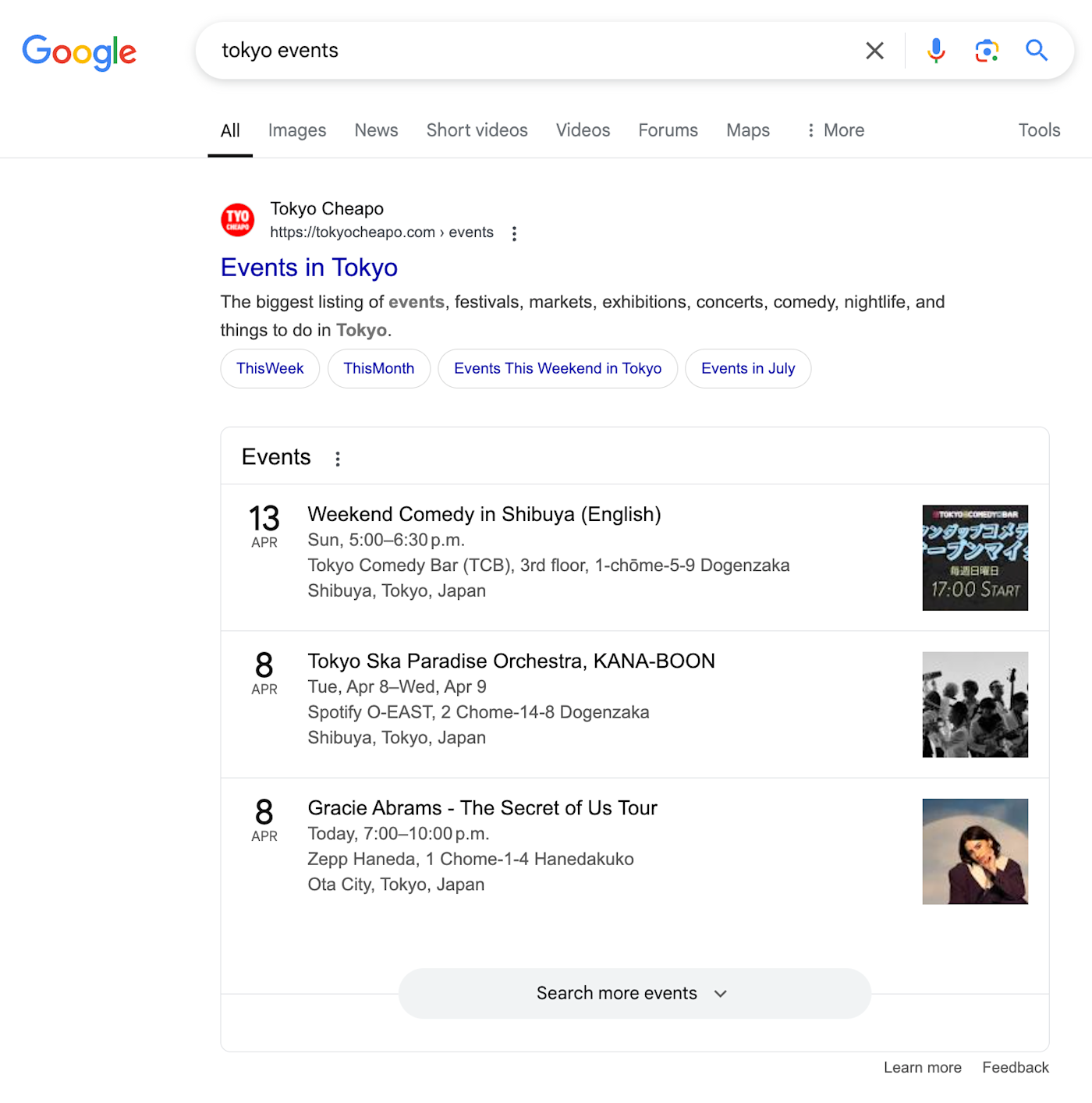Image resolution: width=1092 pixels, height=1103 pixels.
Task: Open Google Lens camera search icon
Action: tap(987, 51)
